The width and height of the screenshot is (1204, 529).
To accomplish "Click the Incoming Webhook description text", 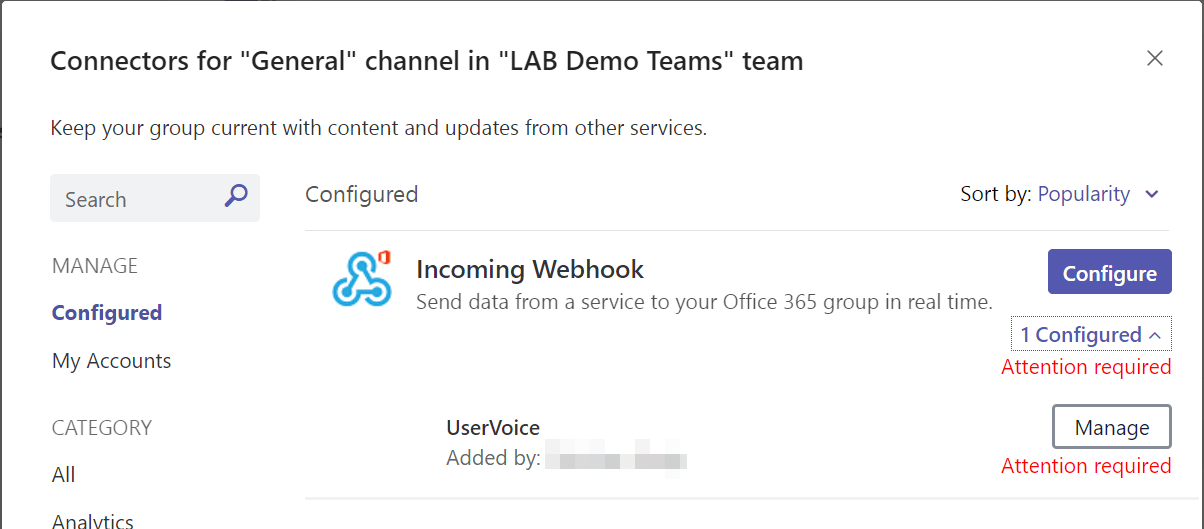I will click(704, 302).
